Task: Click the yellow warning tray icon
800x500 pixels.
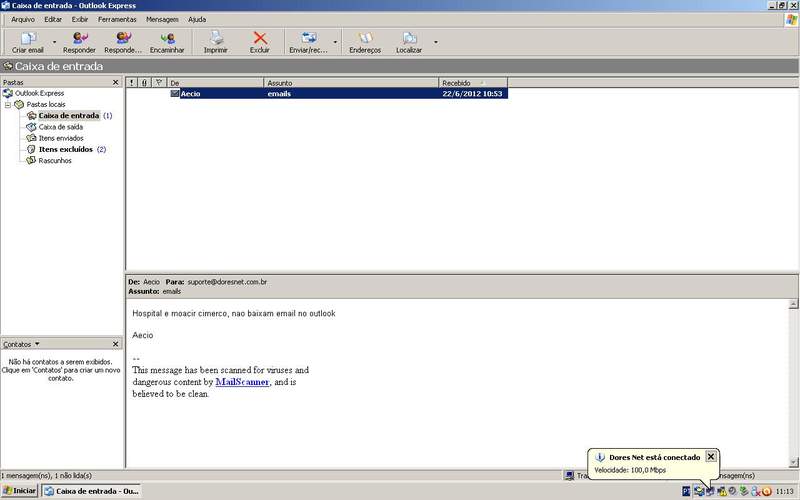Action: coord(722,491)
